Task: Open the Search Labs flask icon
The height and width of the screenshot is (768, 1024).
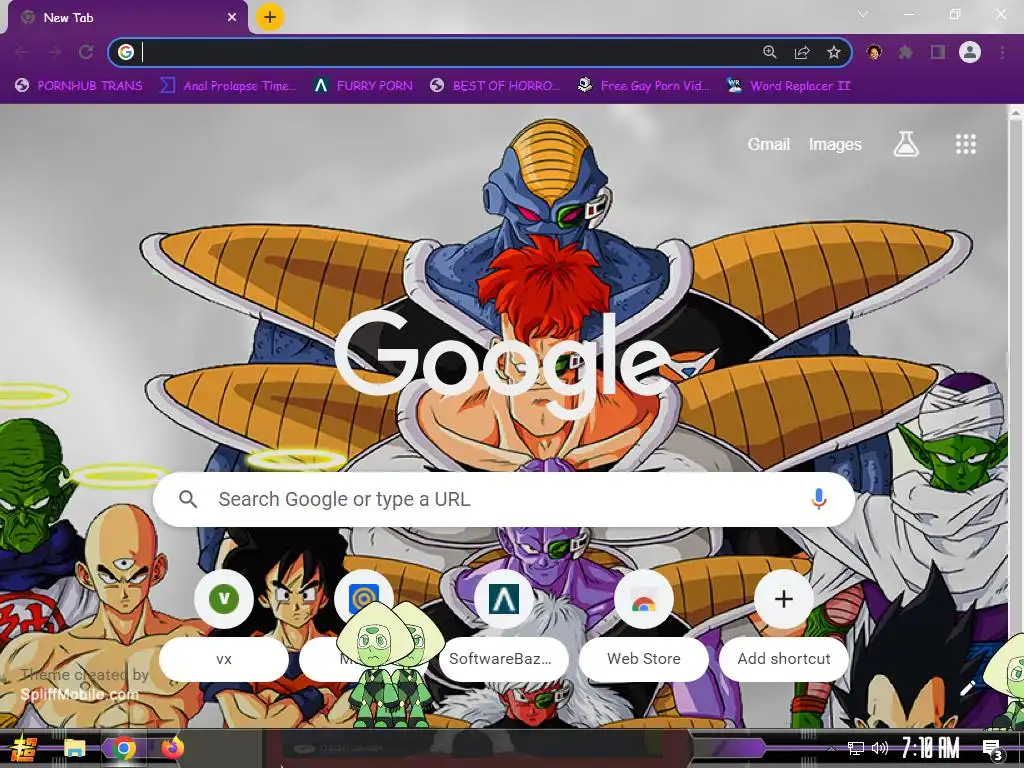Action: [x=906, y=144]
